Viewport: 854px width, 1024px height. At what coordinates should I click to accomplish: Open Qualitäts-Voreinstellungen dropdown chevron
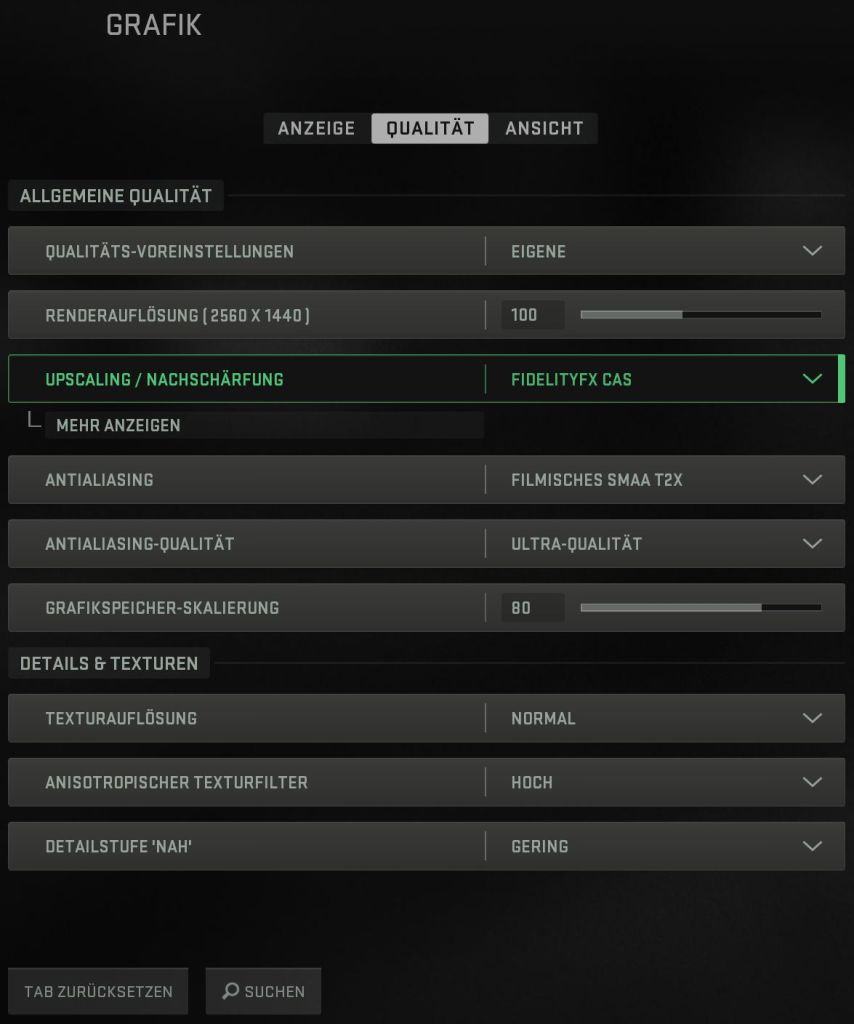[812, 251]
